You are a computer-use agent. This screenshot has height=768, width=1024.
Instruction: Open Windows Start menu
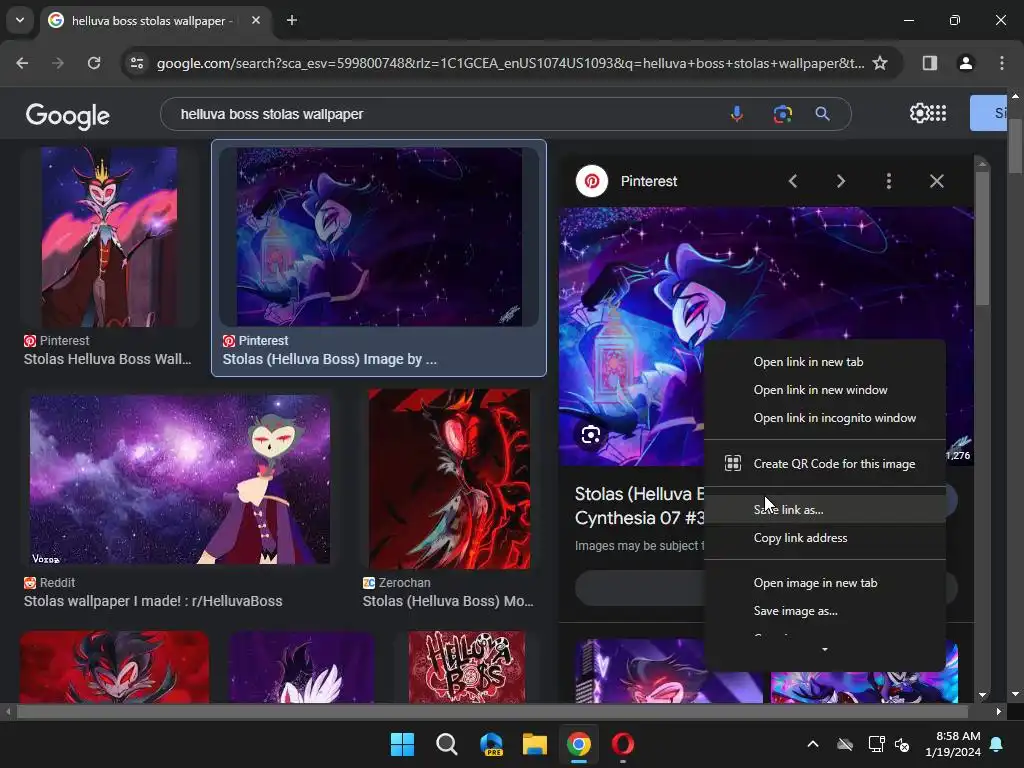pyautogui.click(x=402, y=744)
